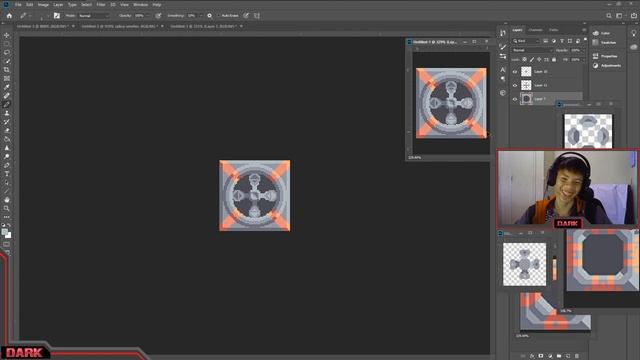The image size is (640, 360).
Task: Toggle the brush settings panel icon
Action: point(57,16)
